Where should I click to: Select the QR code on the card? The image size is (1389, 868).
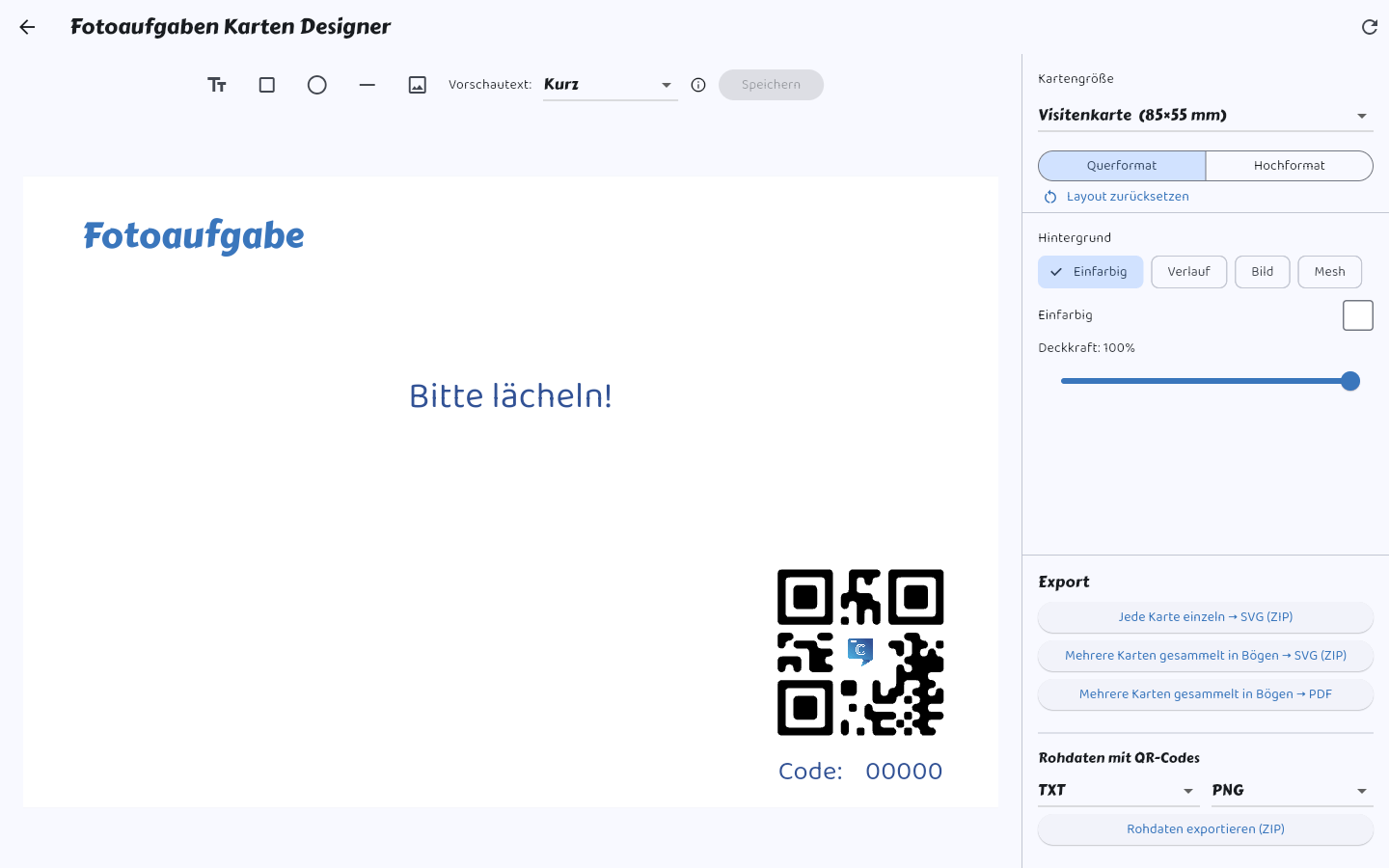(860, 652)
